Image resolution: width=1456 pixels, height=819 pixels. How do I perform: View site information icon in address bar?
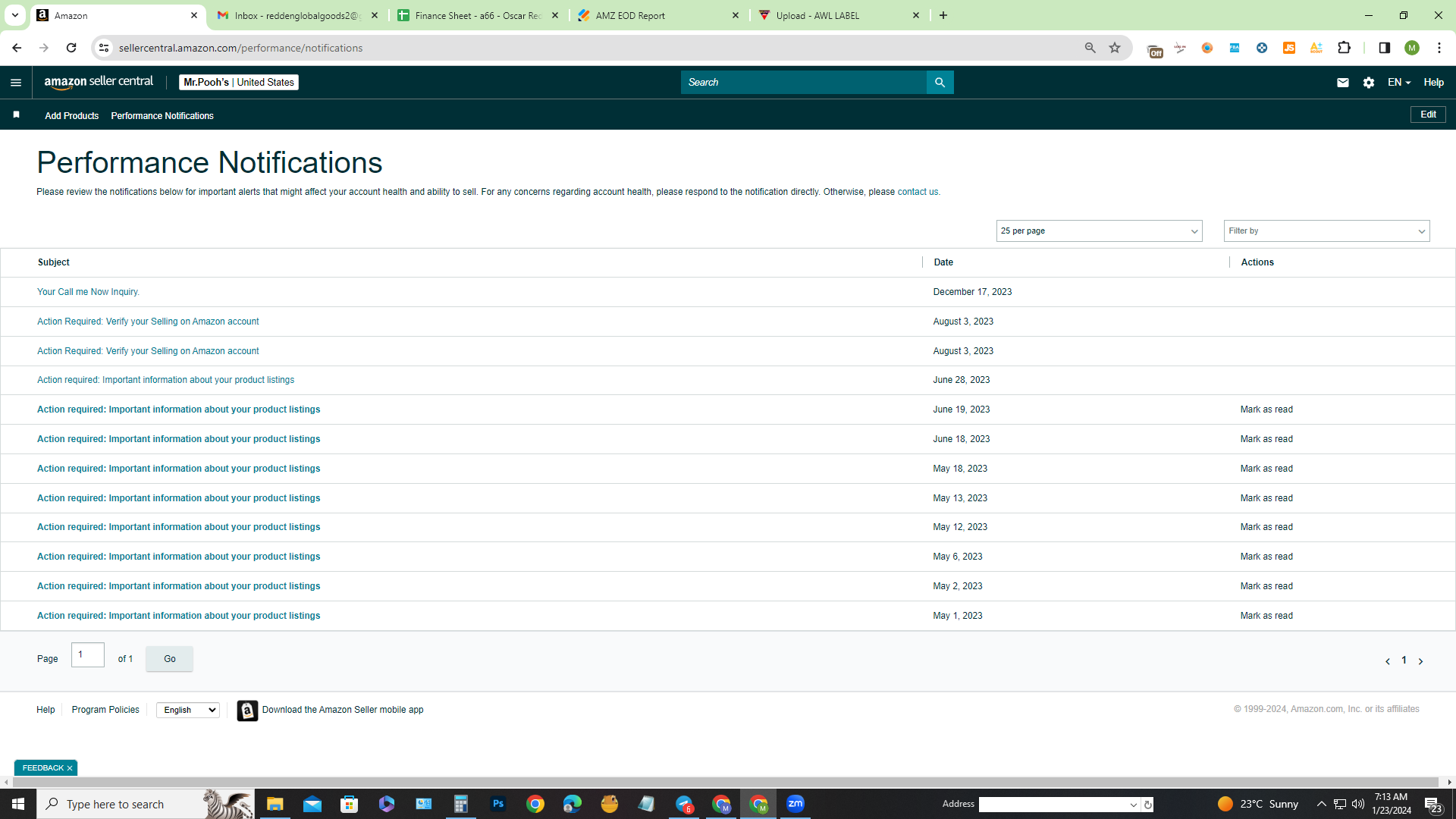tap(104, 48)
